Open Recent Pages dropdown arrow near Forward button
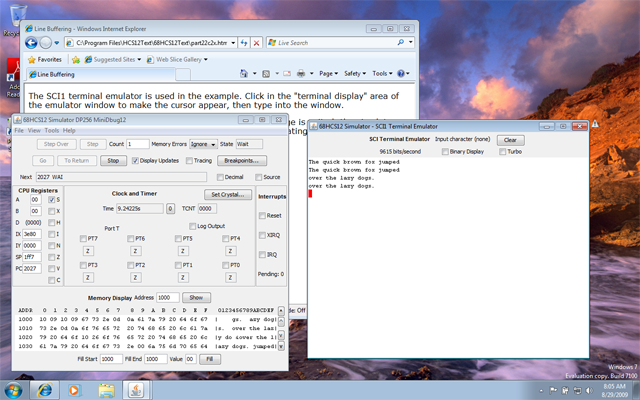Screen dimensions: 640x400 (x=57, y=42)
